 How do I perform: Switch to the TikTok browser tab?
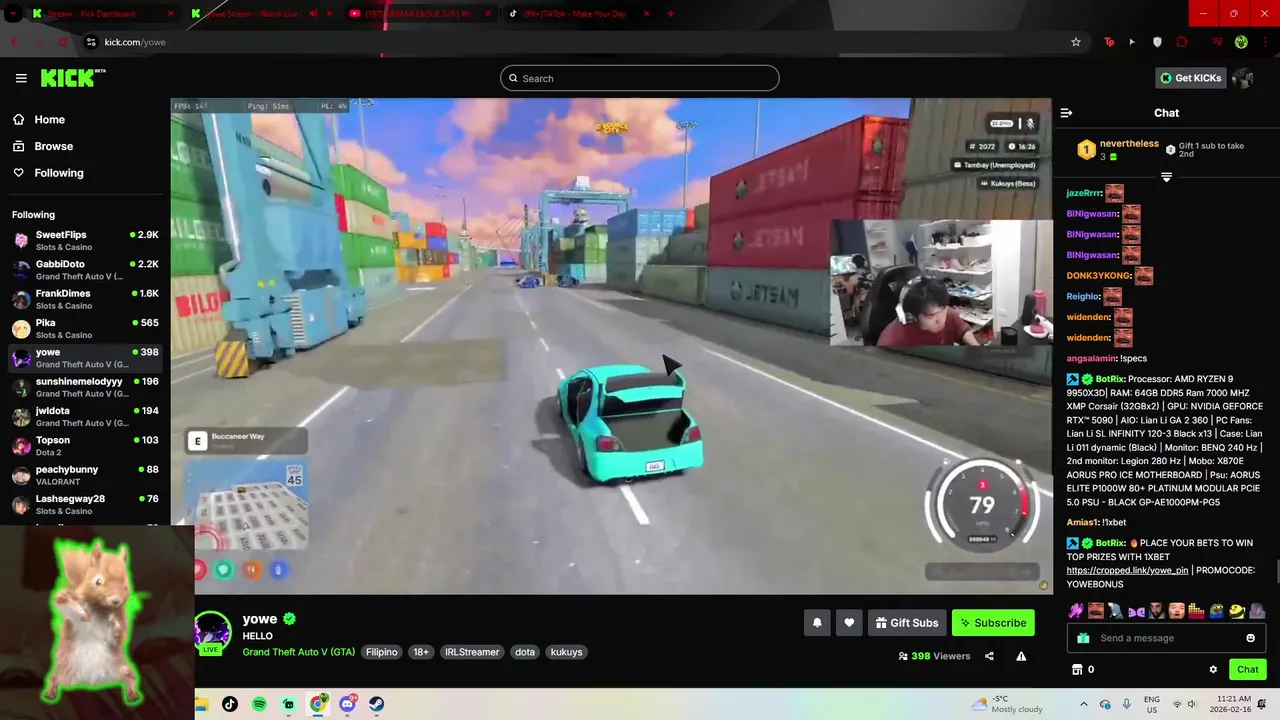577,14
